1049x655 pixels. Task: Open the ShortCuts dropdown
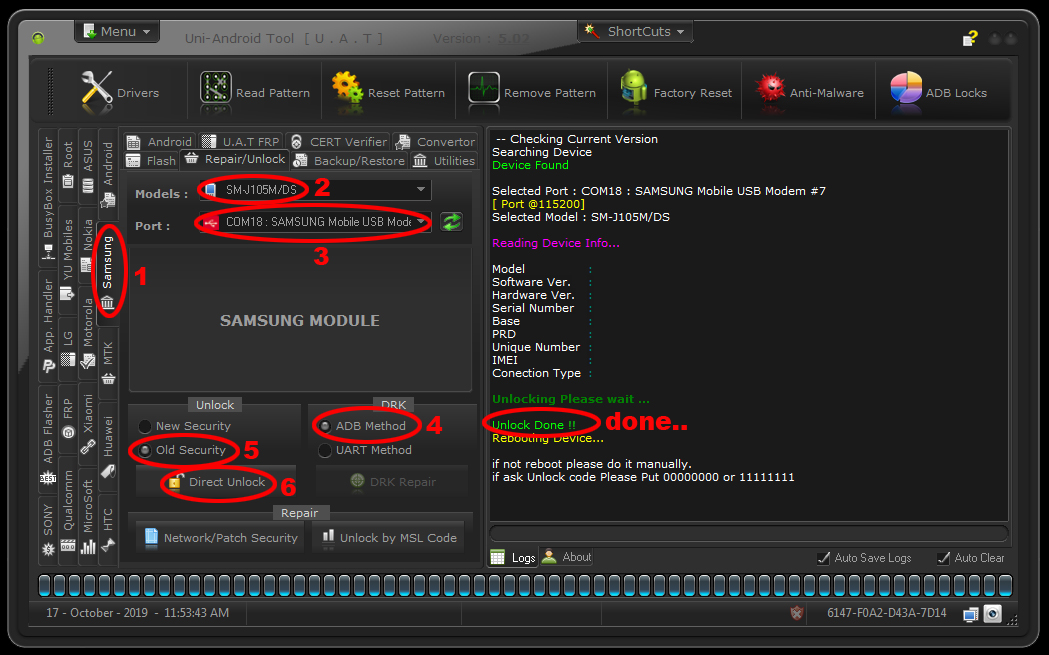[x=635, y=31]
